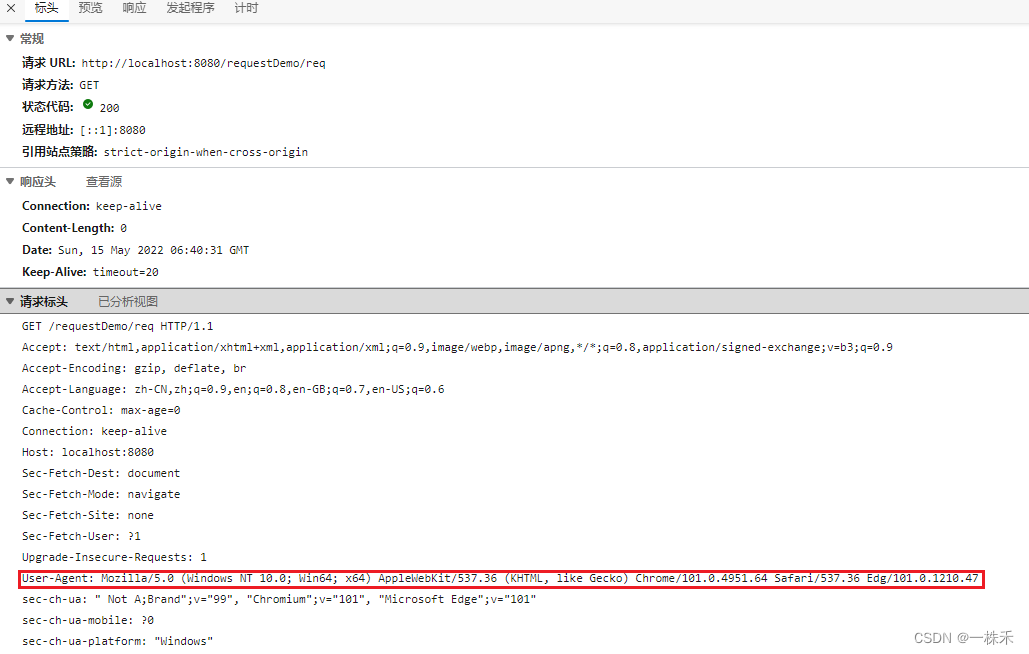Click the Host: localhost:8080 line
The width and height of the screenshot is (1029, 654).
click(x=88, y=452)
